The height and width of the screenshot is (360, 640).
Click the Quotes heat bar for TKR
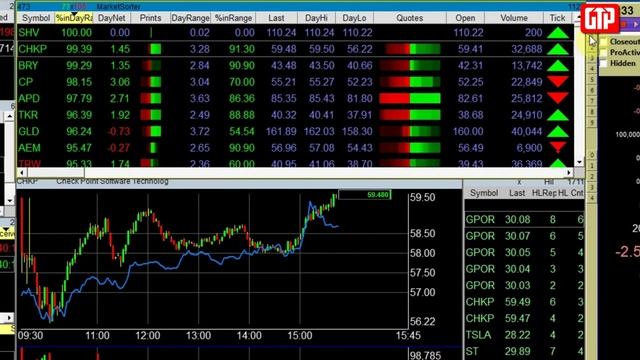pos(410,115)
